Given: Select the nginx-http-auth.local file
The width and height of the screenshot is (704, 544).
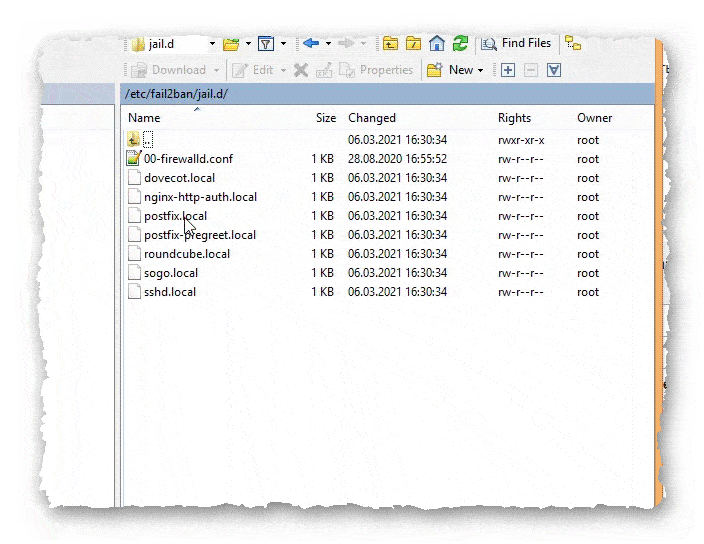Looking at the screenshot, I should pos(200,197).
